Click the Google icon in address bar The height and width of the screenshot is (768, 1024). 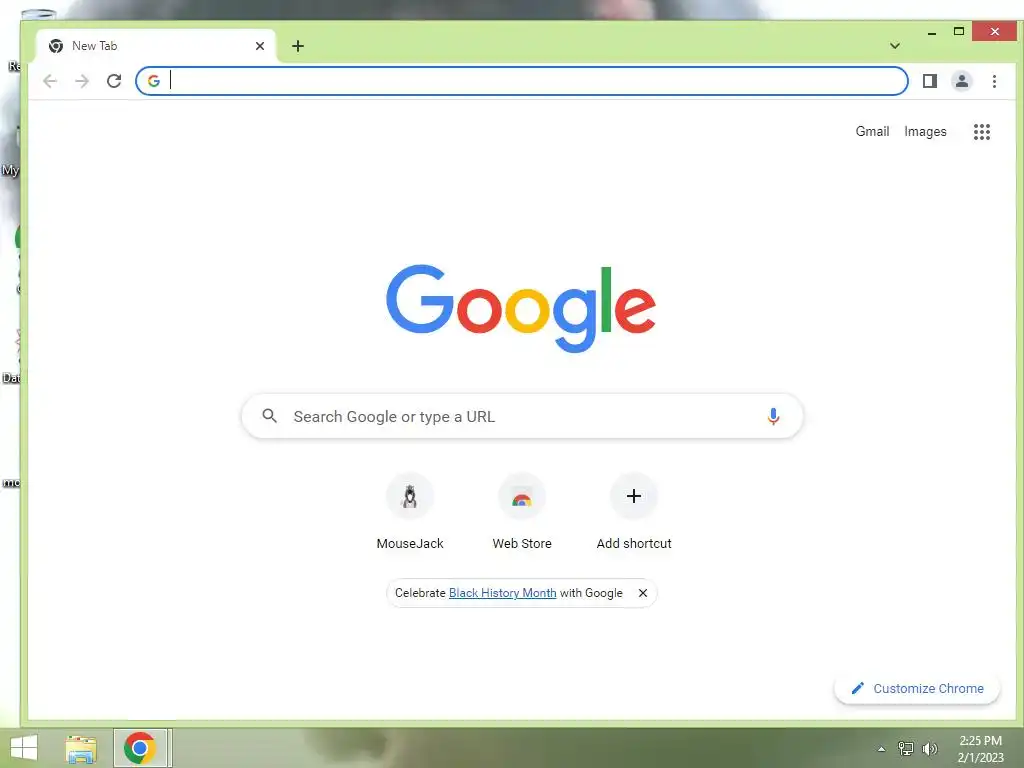pyautogui.click(x=153, y=81)
